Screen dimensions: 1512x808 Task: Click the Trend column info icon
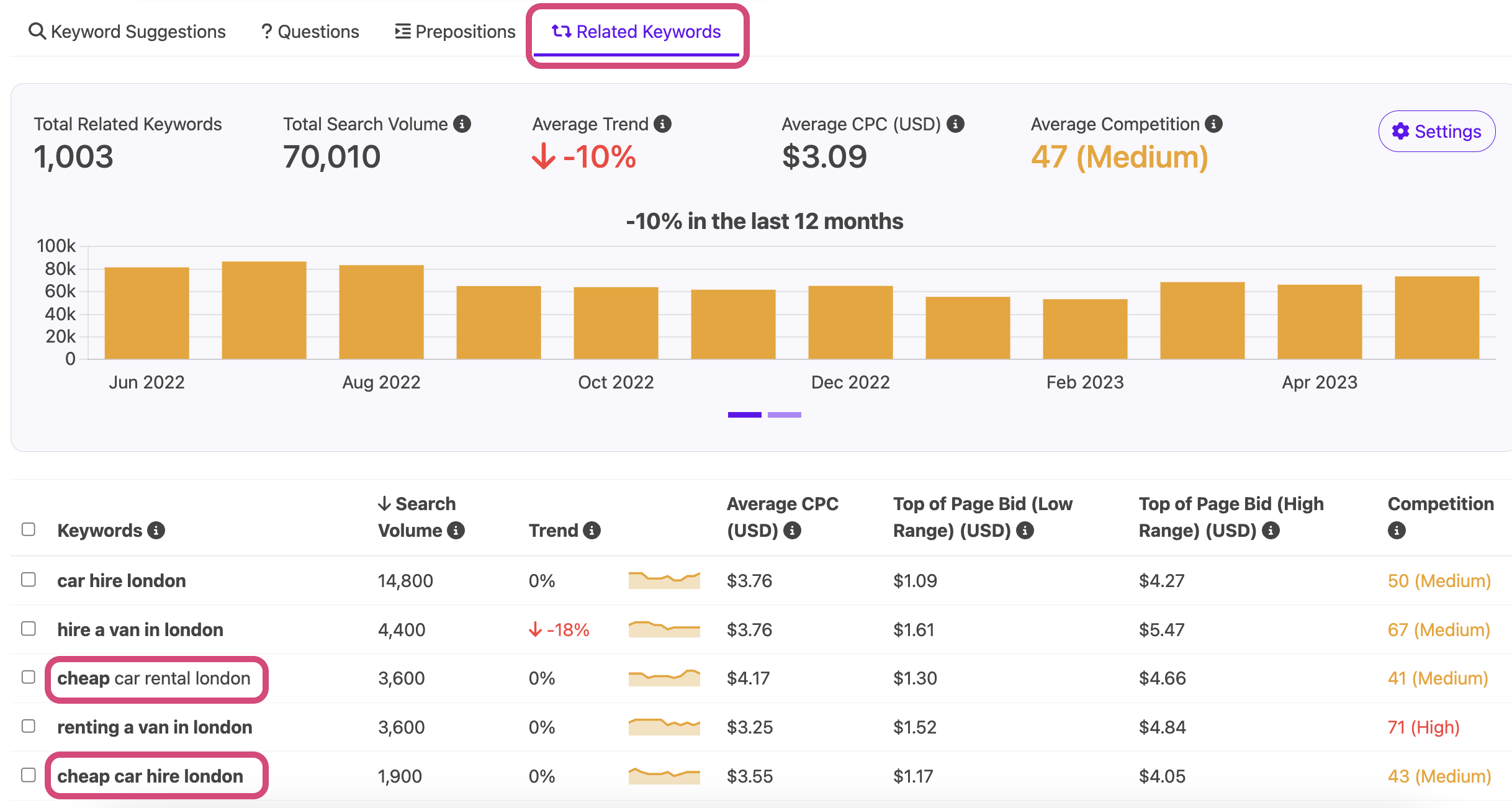coord(592,531)
